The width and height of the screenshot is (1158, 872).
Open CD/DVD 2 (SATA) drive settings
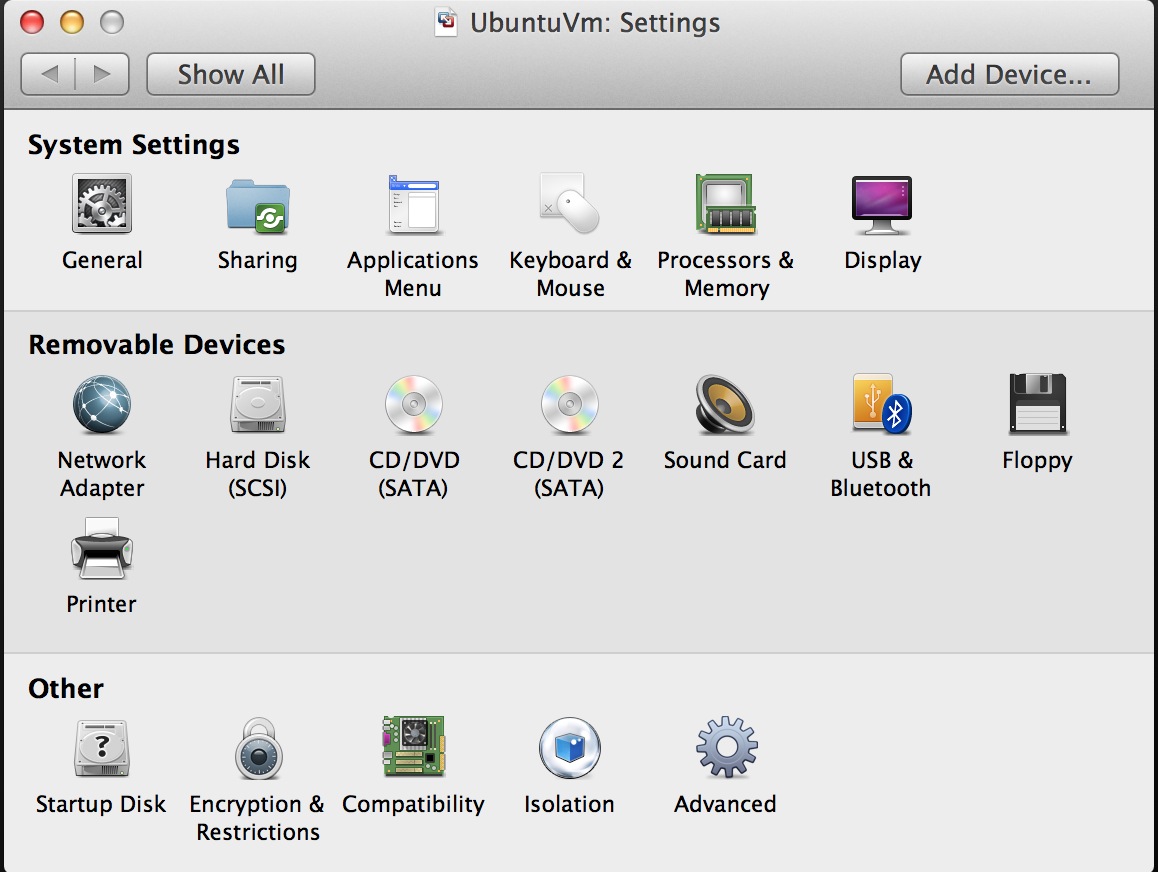point(569,405)
